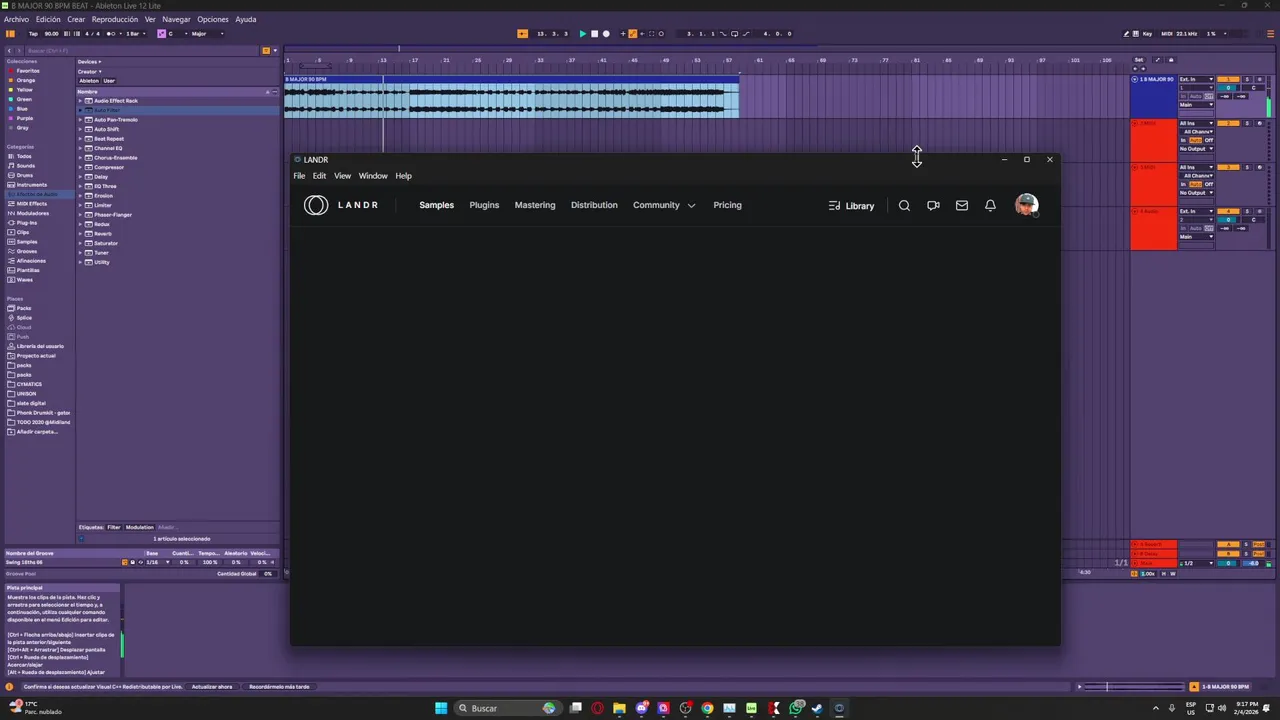Click Windows Start button on taskbar
Viewport: 1280px width, 720px height.
click(x=441, y=708)
